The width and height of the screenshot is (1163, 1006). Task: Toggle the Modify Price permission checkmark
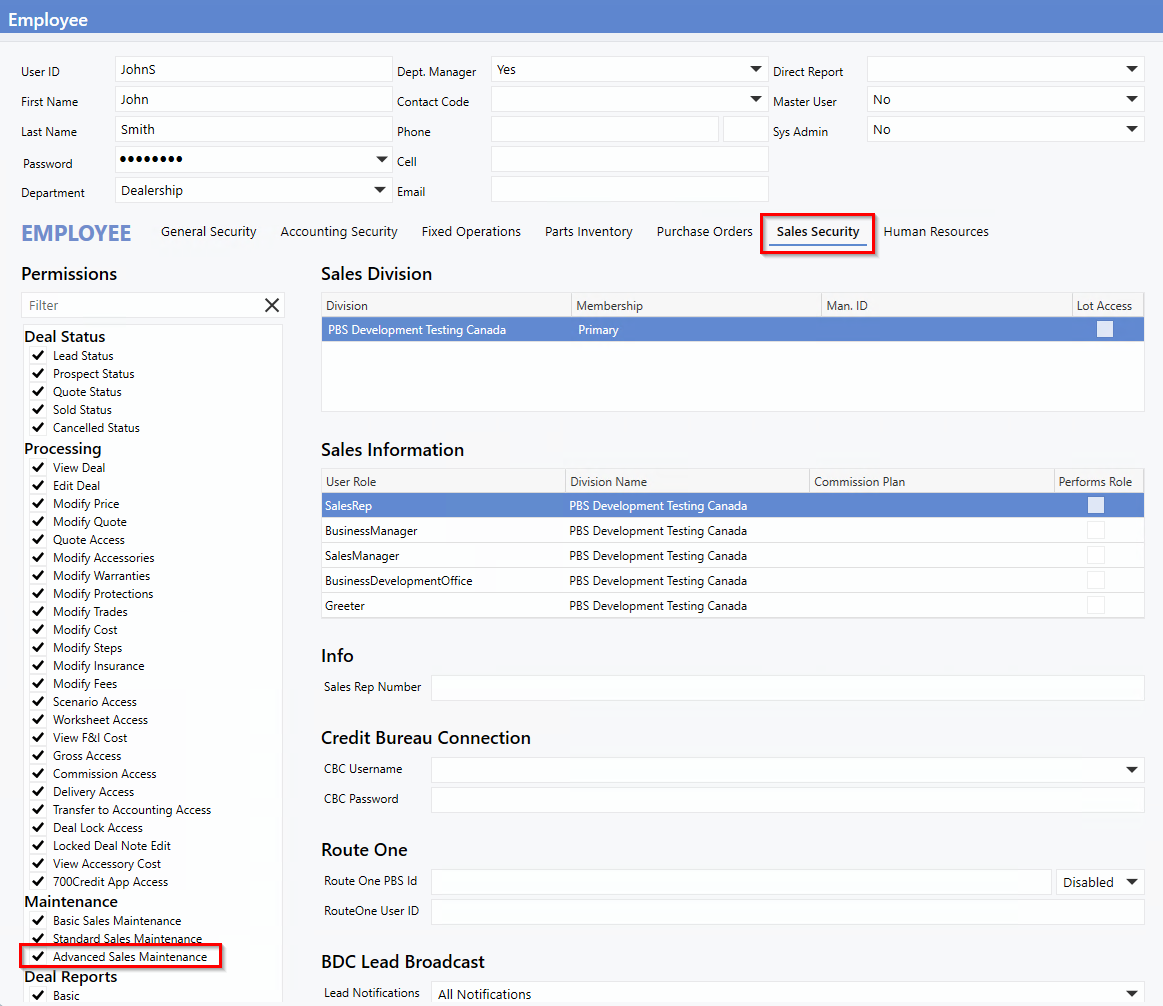click(38, 504)
